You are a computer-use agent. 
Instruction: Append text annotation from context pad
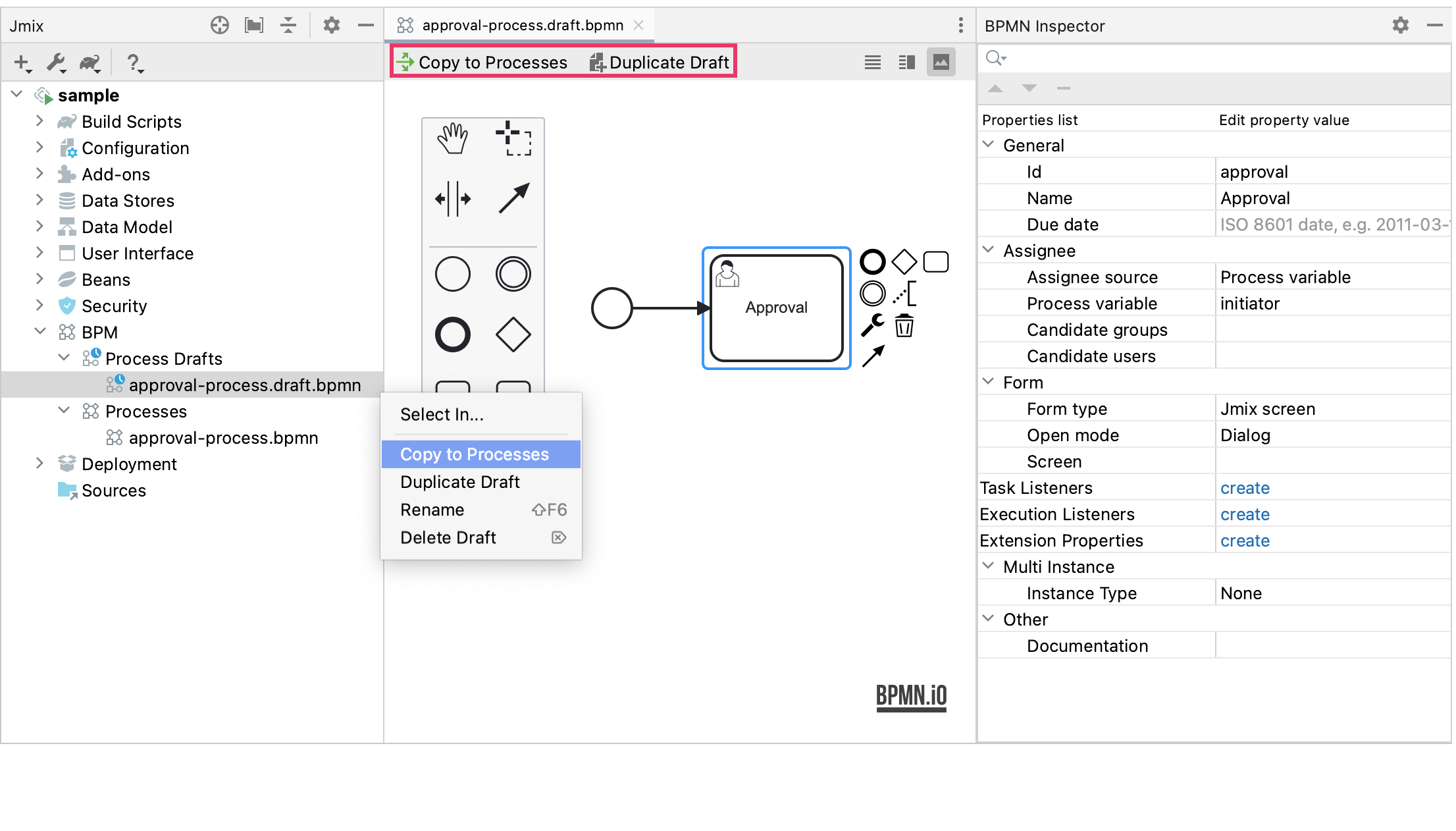[904, 293]
